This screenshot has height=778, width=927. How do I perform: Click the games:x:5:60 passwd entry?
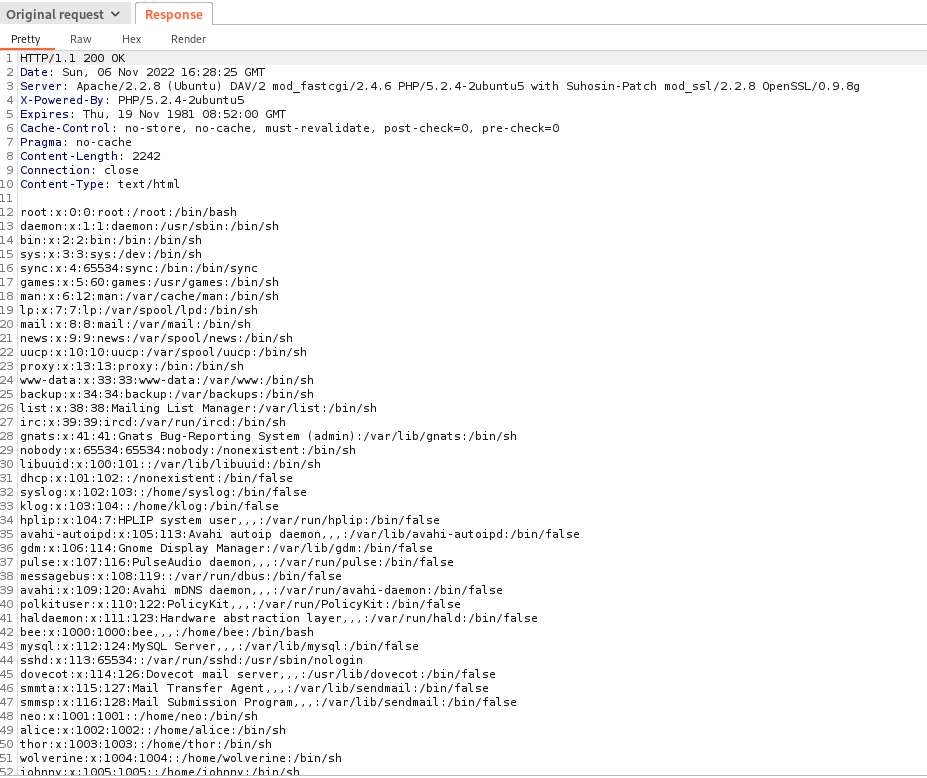(x=150, y=283)
